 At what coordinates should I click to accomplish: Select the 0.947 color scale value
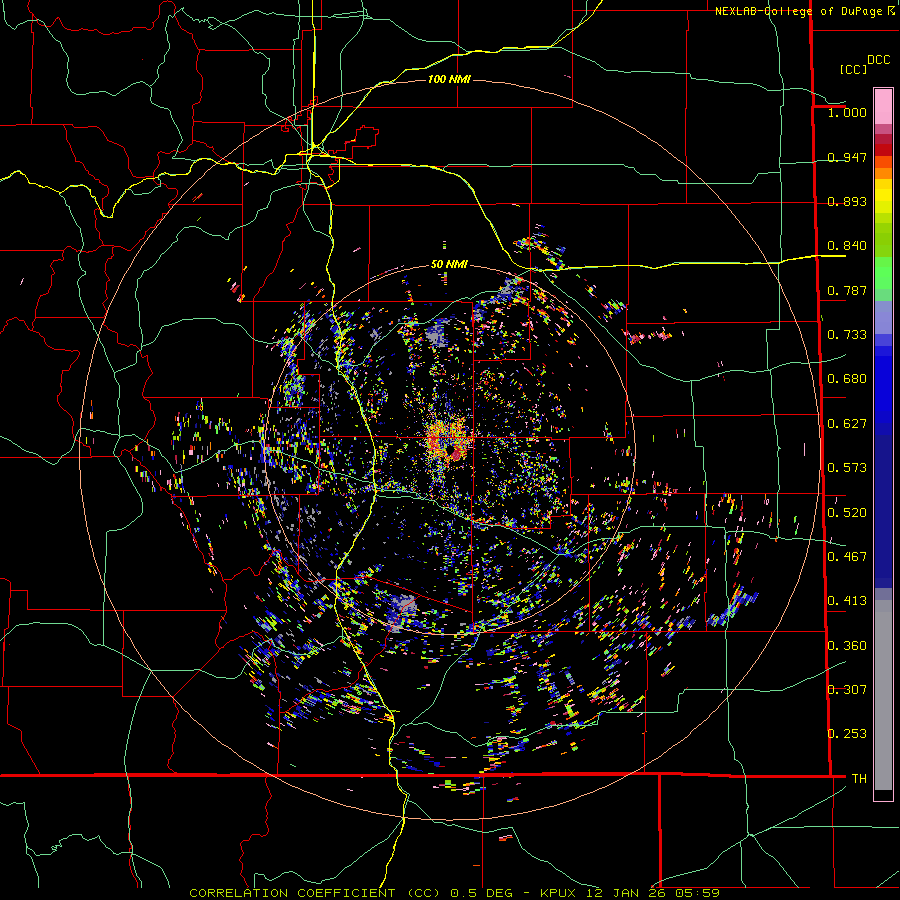tap(847, 157)
